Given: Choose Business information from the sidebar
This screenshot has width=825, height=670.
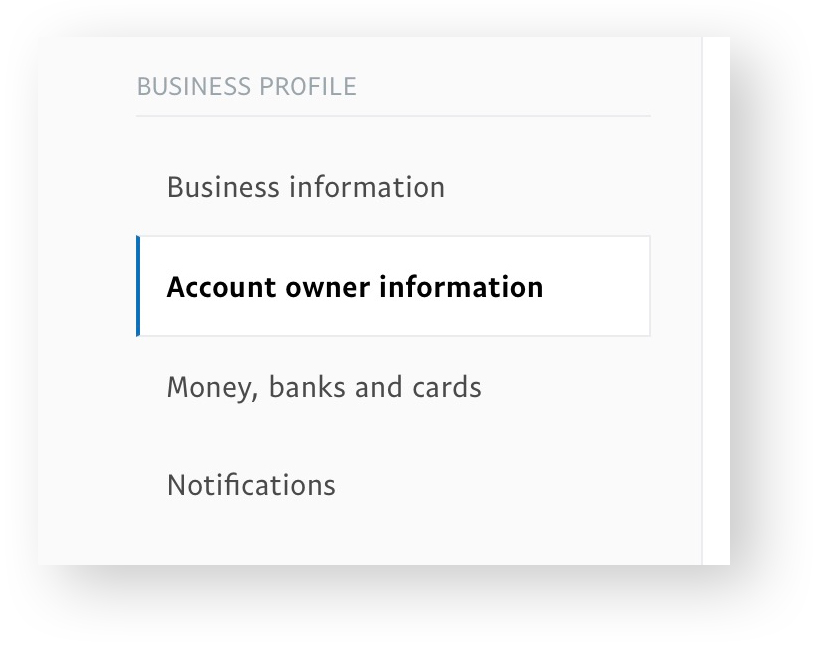Looking at the screenshot, I should tap(306, 187).
